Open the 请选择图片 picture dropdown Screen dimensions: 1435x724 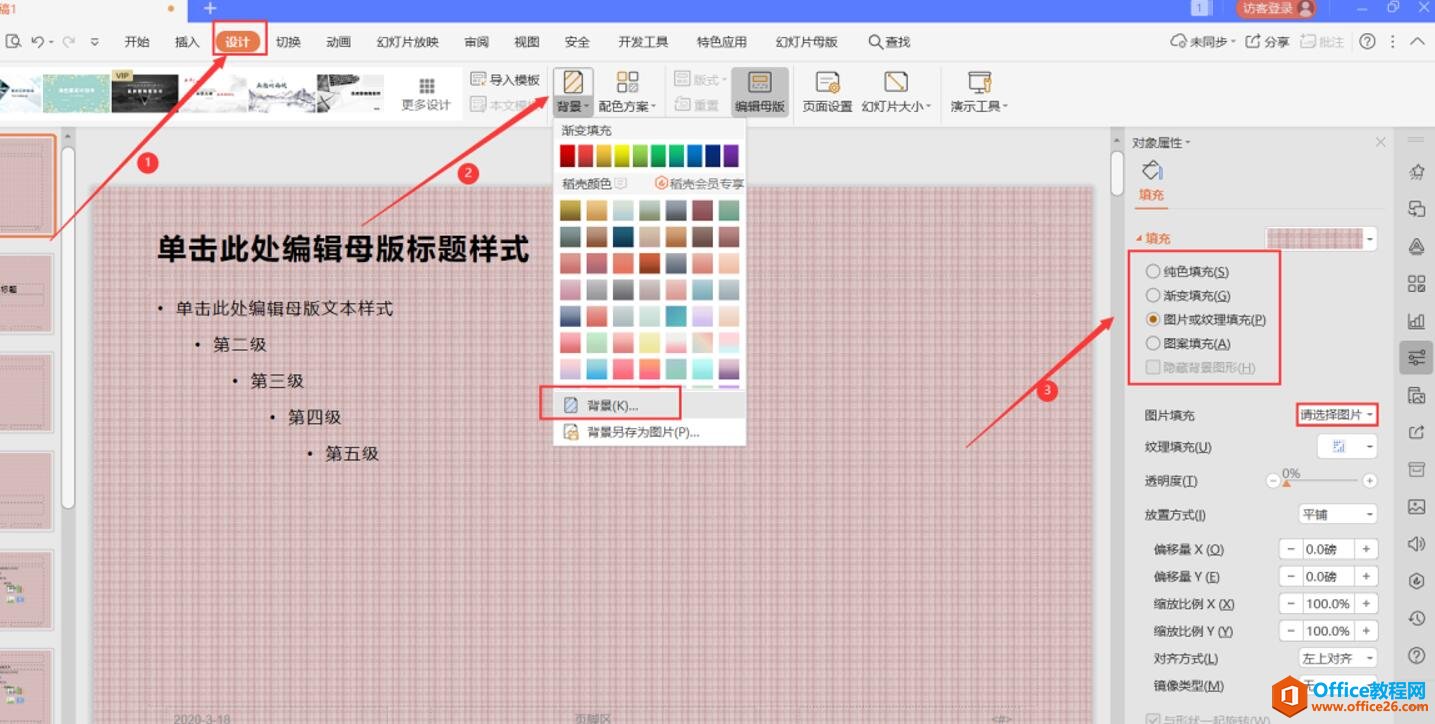[x=1337, y=415]
